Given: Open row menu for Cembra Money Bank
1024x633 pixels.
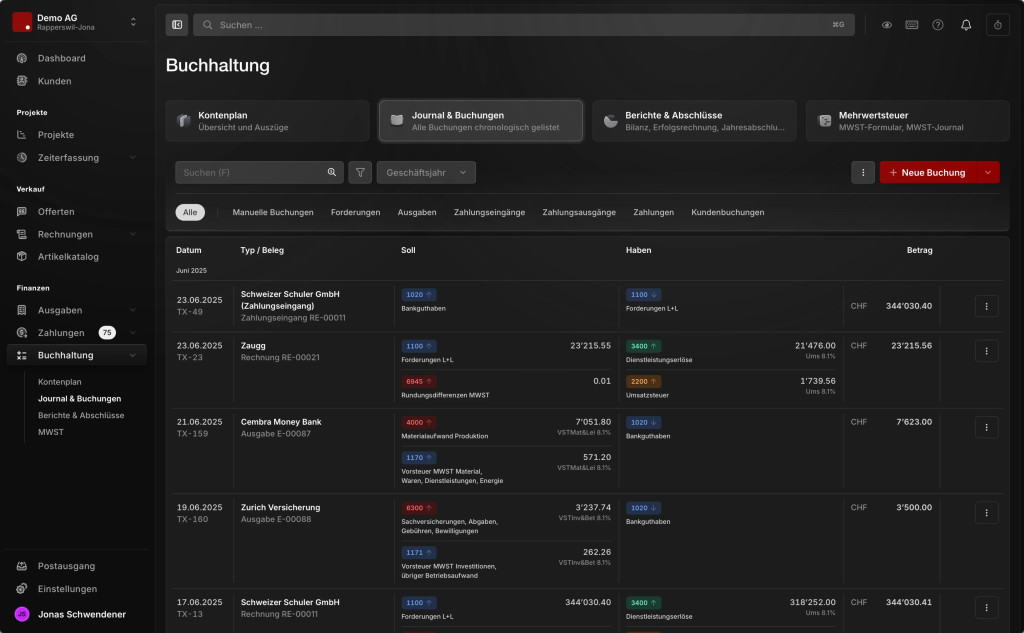Looking at the screenshot, I should point(986,427).
